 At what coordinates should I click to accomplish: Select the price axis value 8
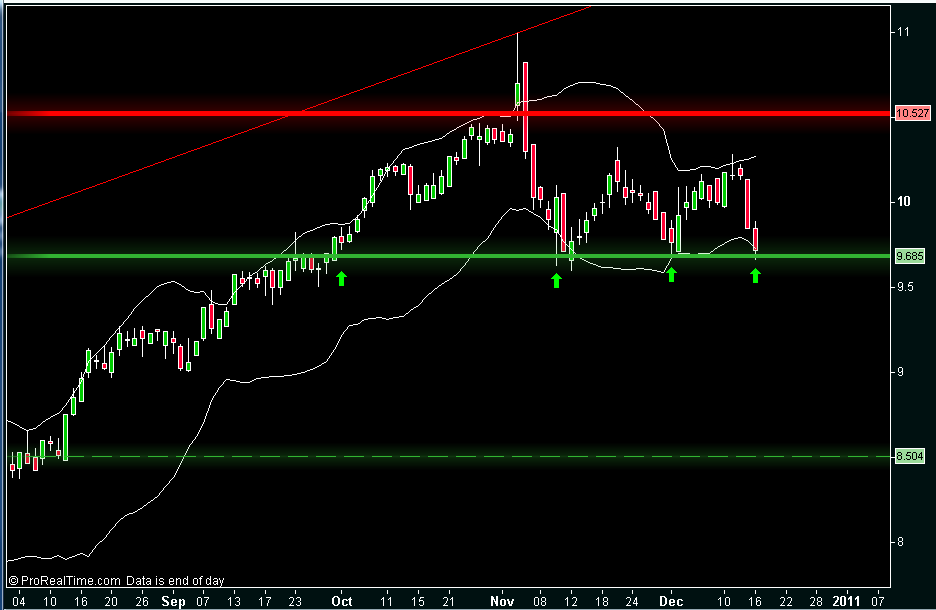pos(900,543)
